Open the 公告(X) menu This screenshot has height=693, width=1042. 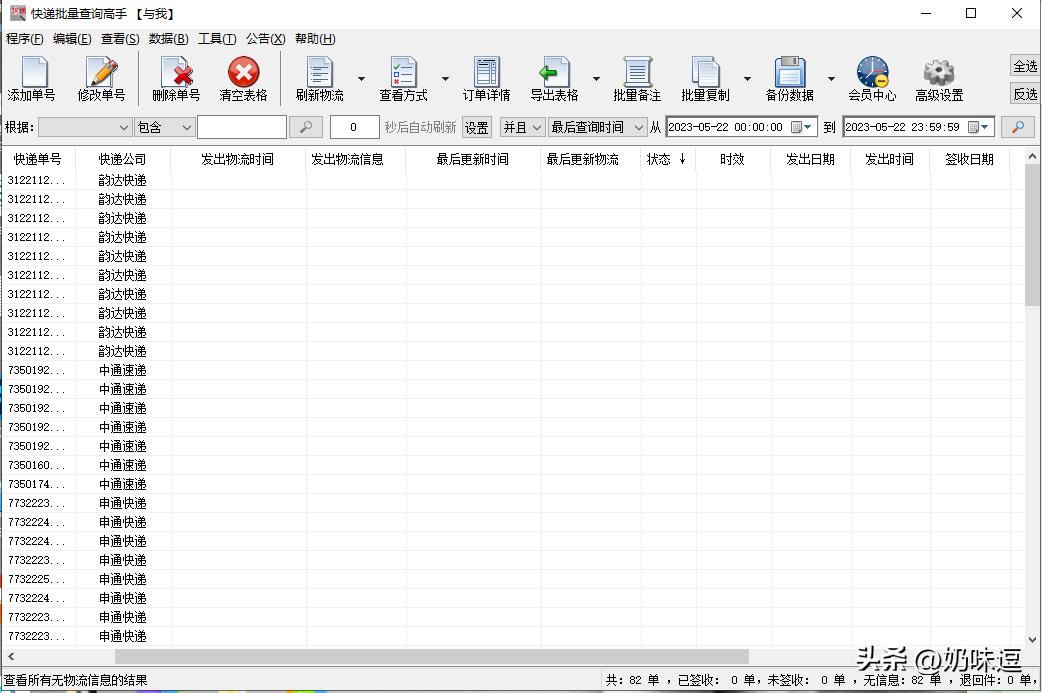266,39
